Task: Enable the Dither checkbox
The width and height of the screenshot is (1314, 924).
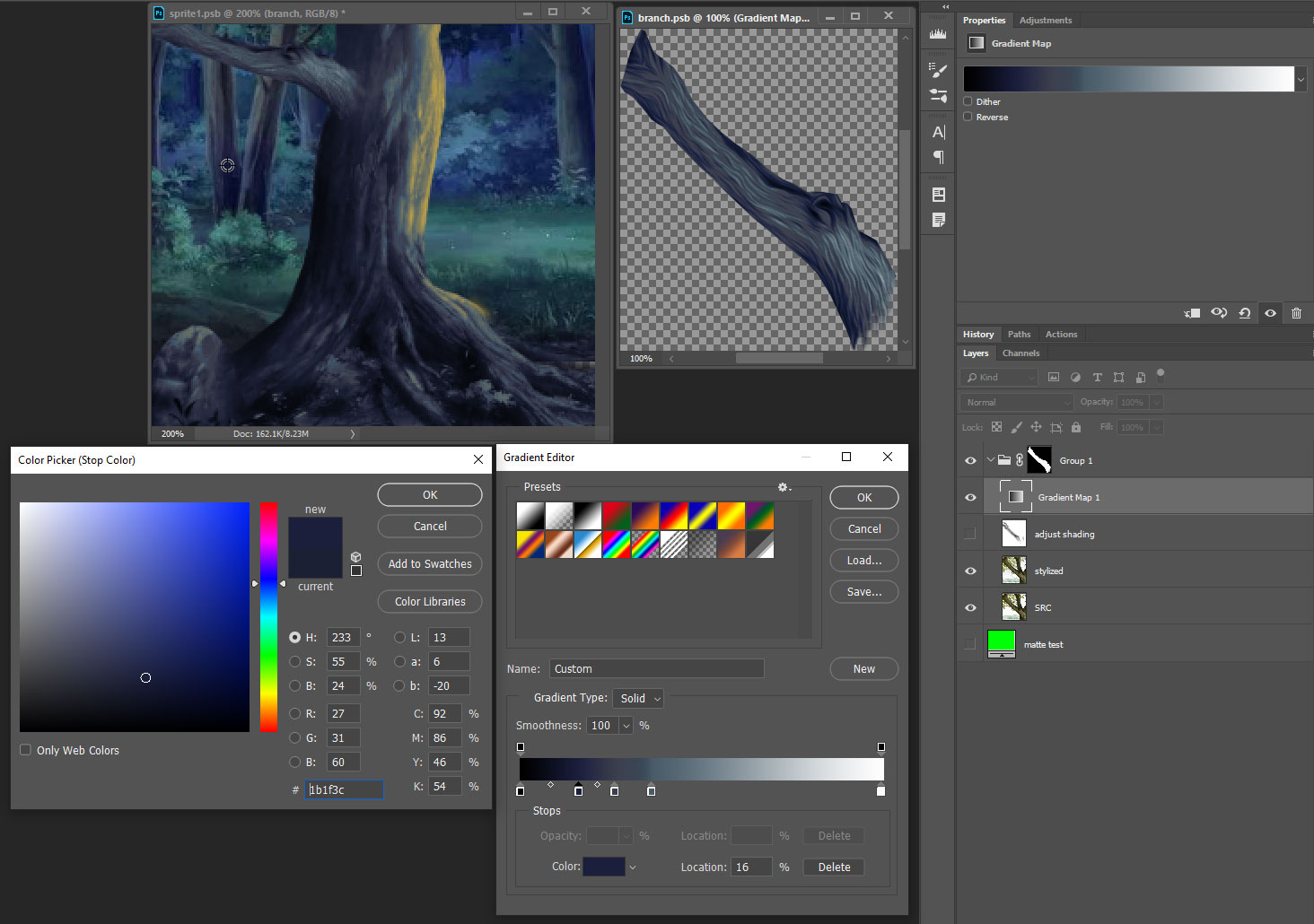Action: click(x=968, y=101)
